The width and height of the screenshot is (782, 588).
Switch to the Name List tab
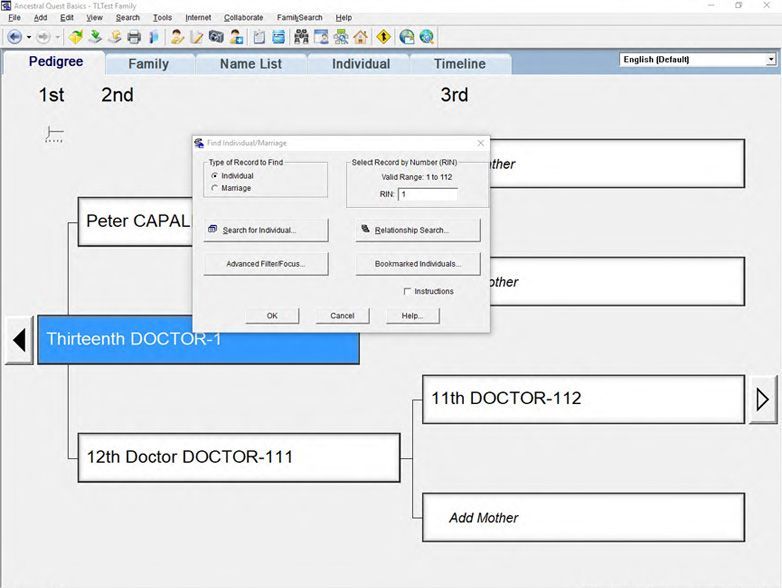(251, 64)
